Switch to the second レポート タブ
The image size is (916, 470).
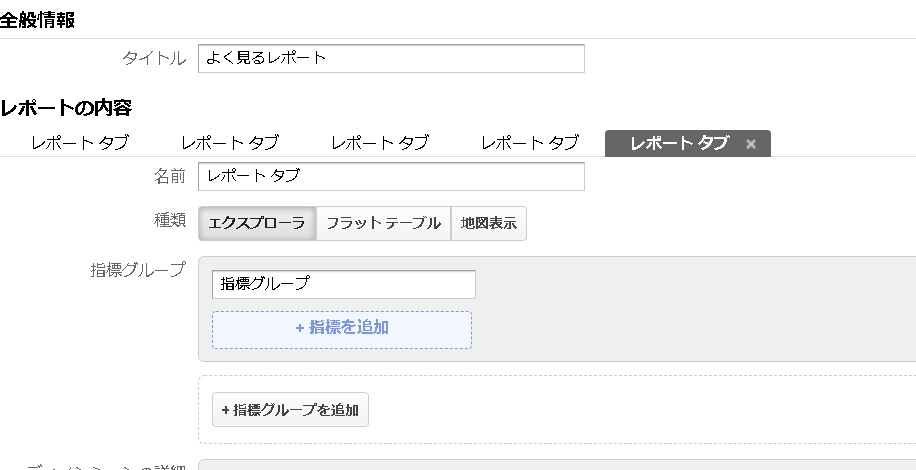230,143
